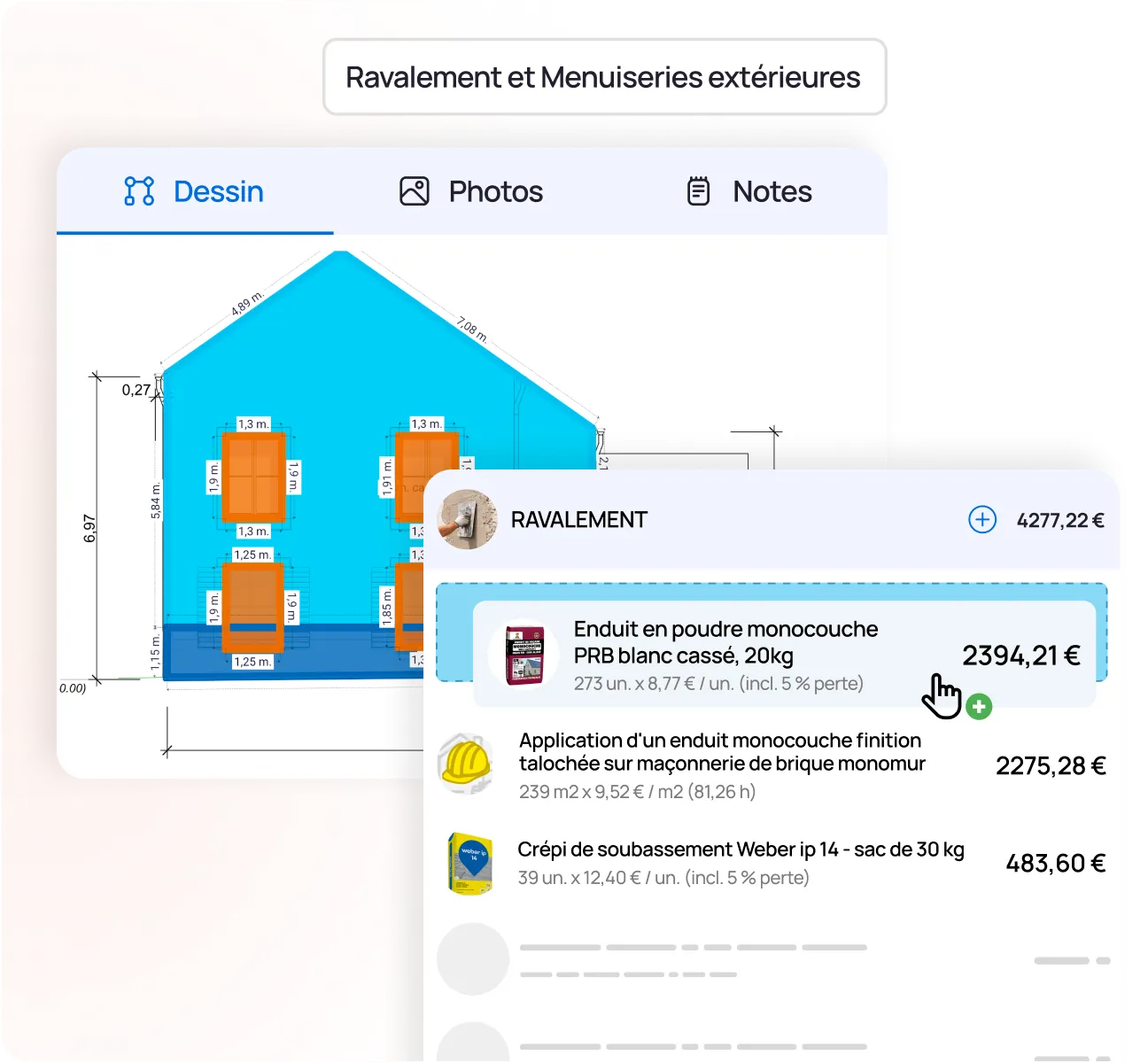Switch to the Dessin tab

click(x=195, y=191)
